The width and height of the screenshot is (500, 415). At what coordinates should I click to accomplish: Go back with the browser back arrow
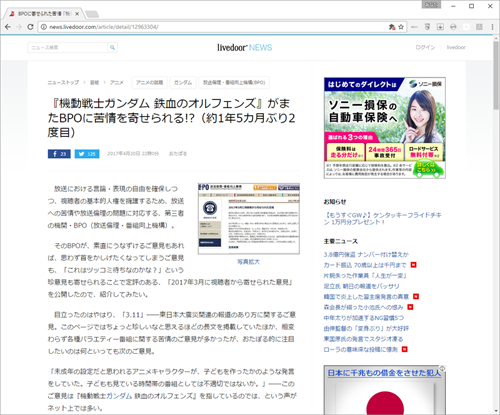coord(8,27)
